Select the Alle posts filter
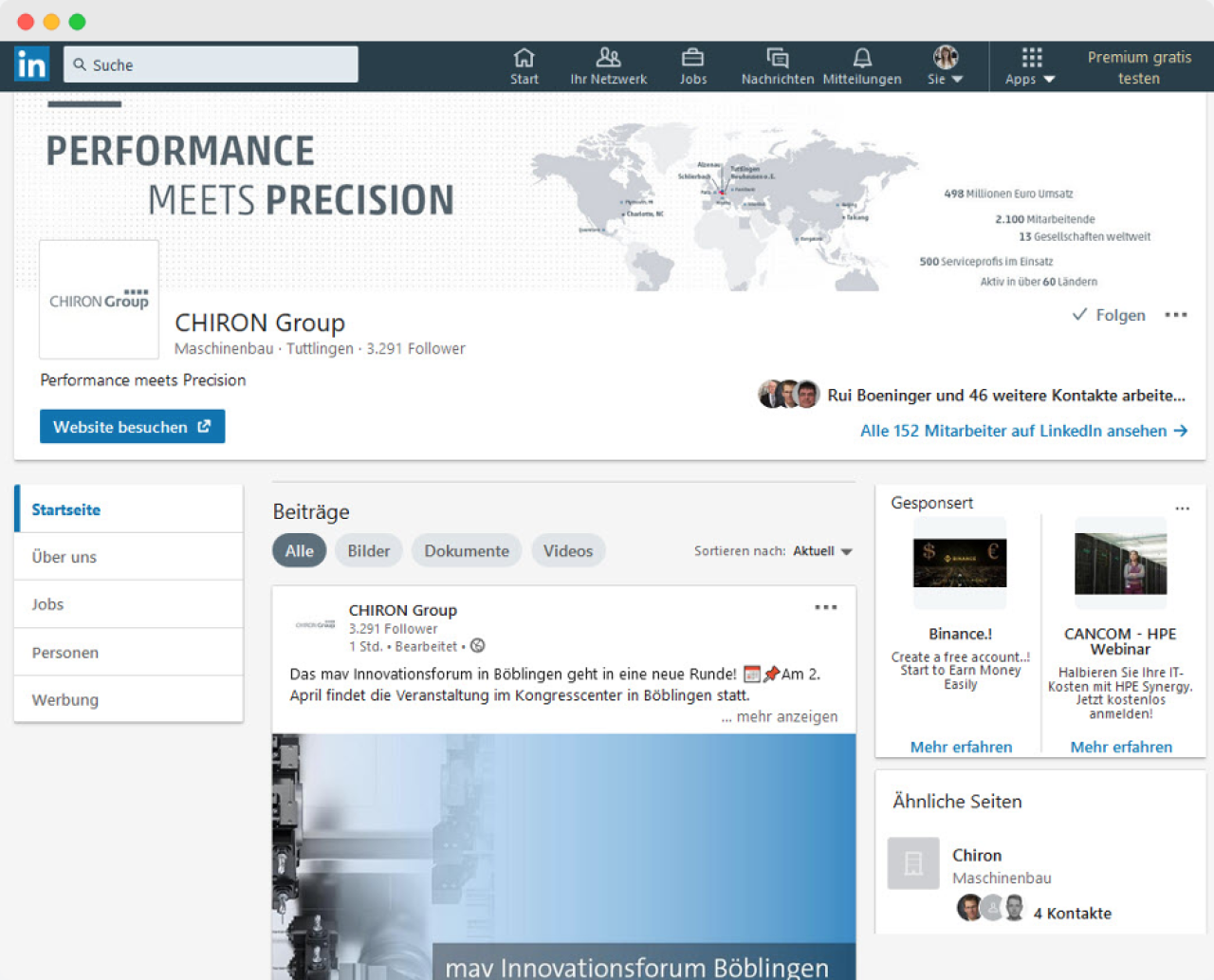1214x980 pixels. 299,550
